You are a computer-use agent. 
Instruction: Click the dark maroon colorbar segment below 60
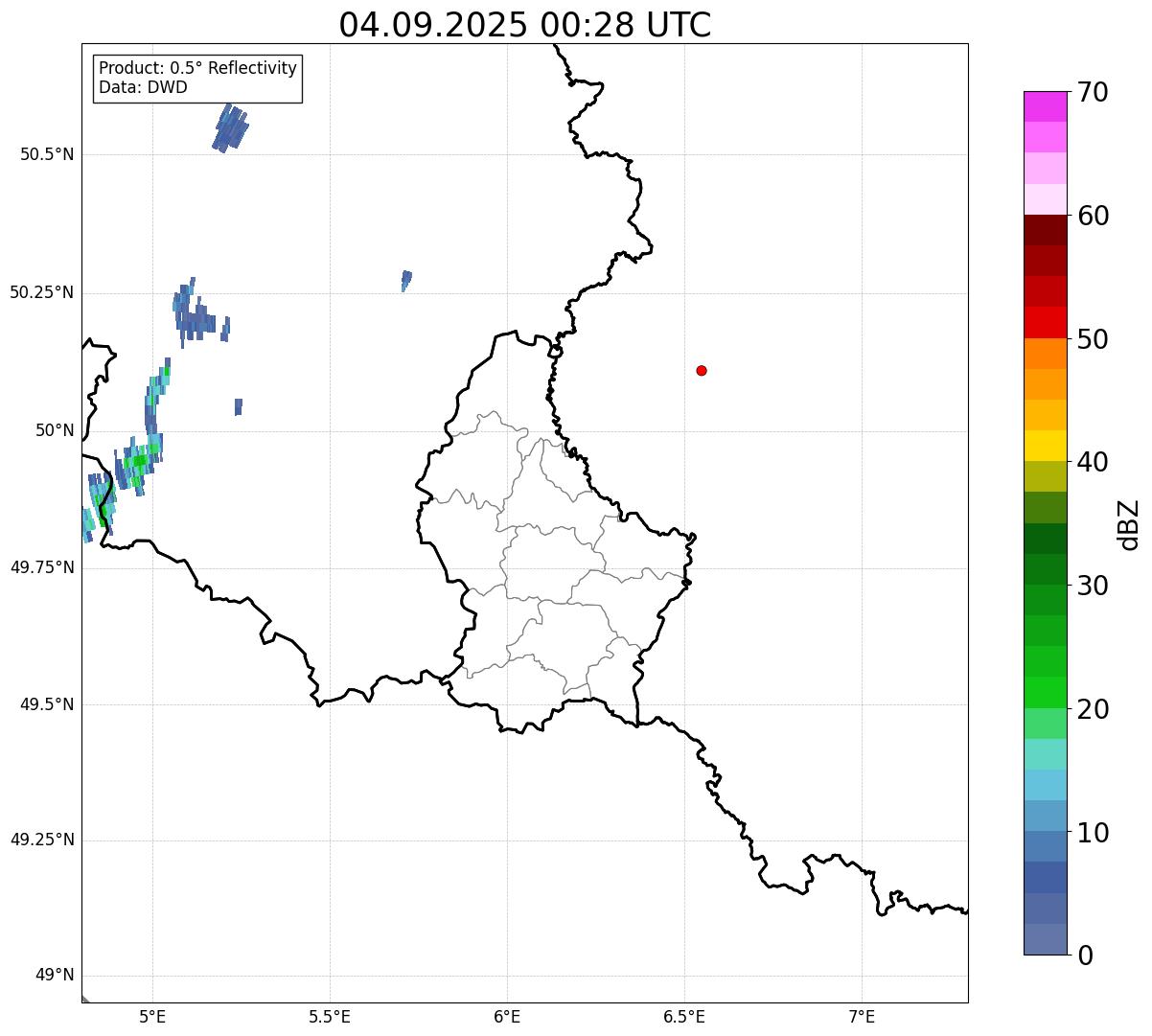tap(1046, 230)
